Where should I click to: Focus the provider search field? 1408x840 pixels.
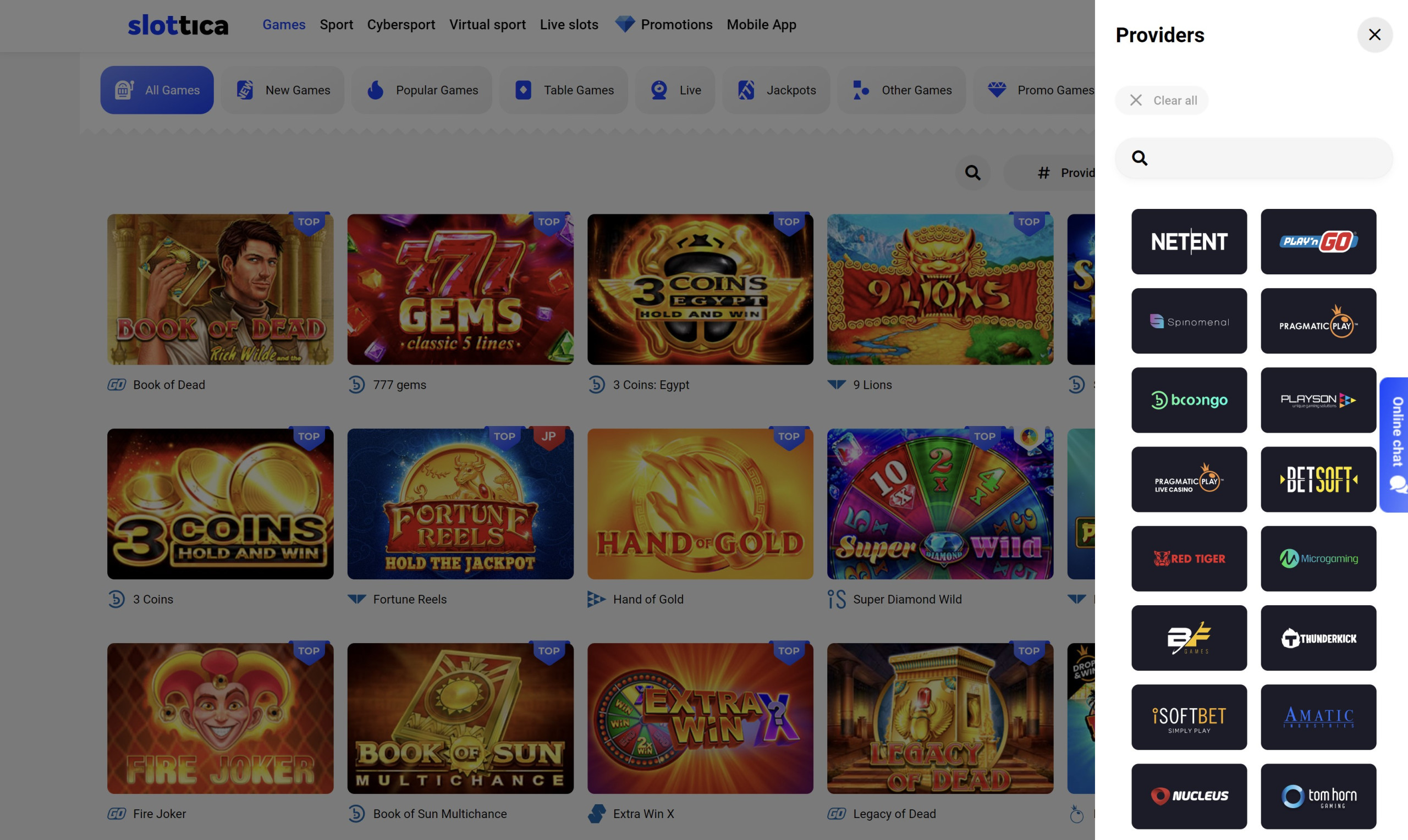tap(1253, 158)
